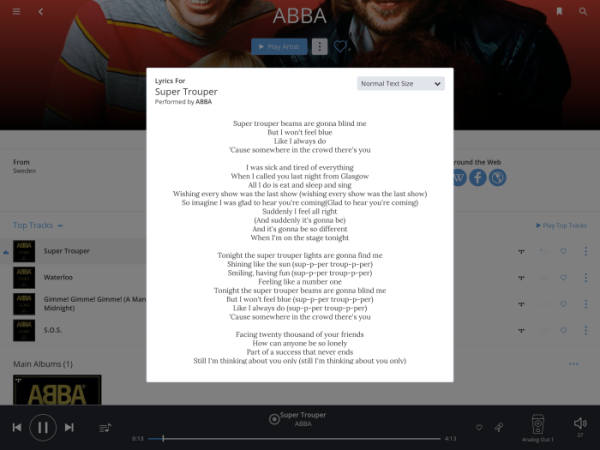600x450 pixels.
Task: Open more options beside Play Artist
Action: point(320,47)
